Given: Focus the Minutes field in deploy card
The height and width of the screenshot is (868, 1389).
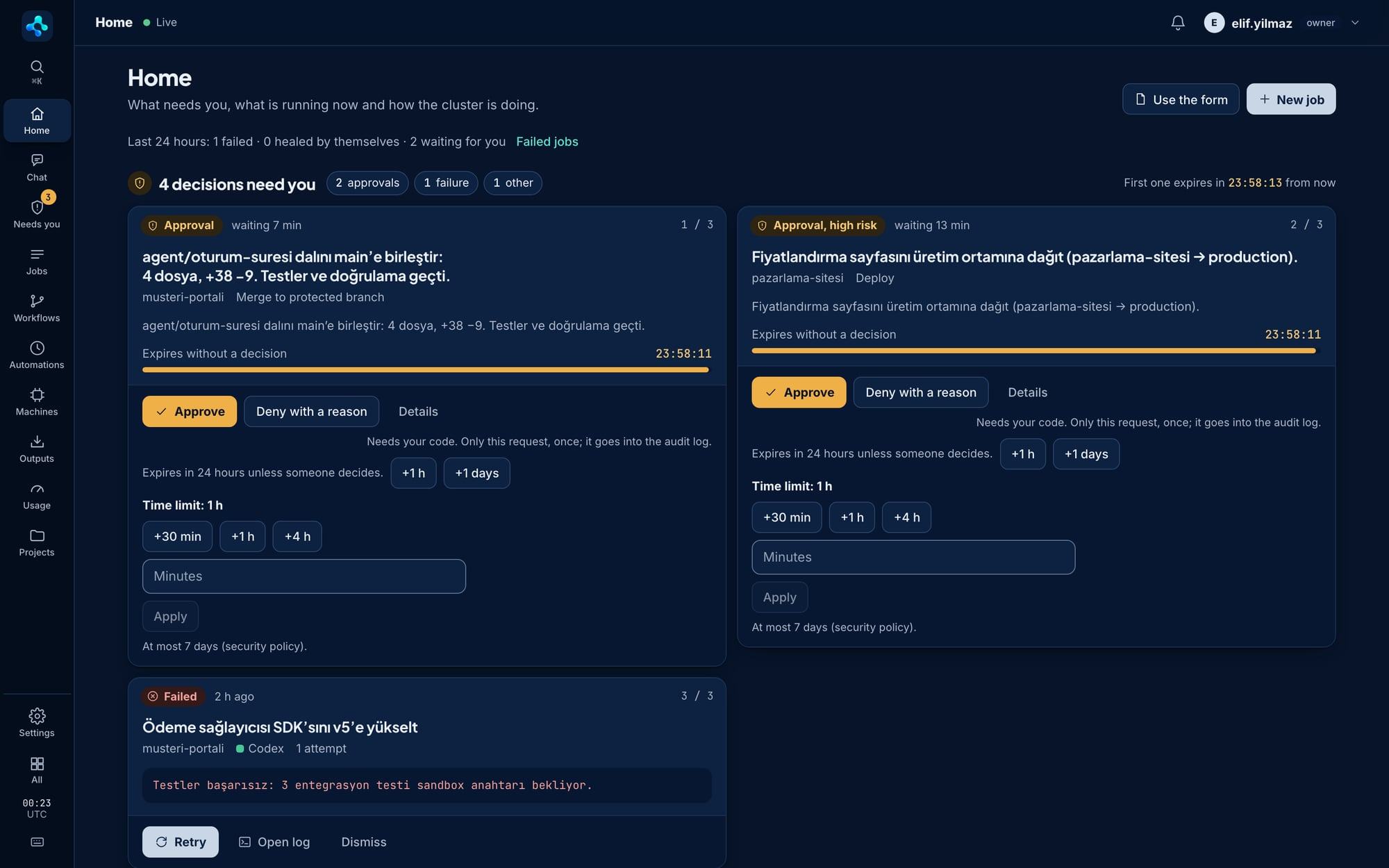Looking at the screenshot, I should pyautogui.click(x=913, y=557).
